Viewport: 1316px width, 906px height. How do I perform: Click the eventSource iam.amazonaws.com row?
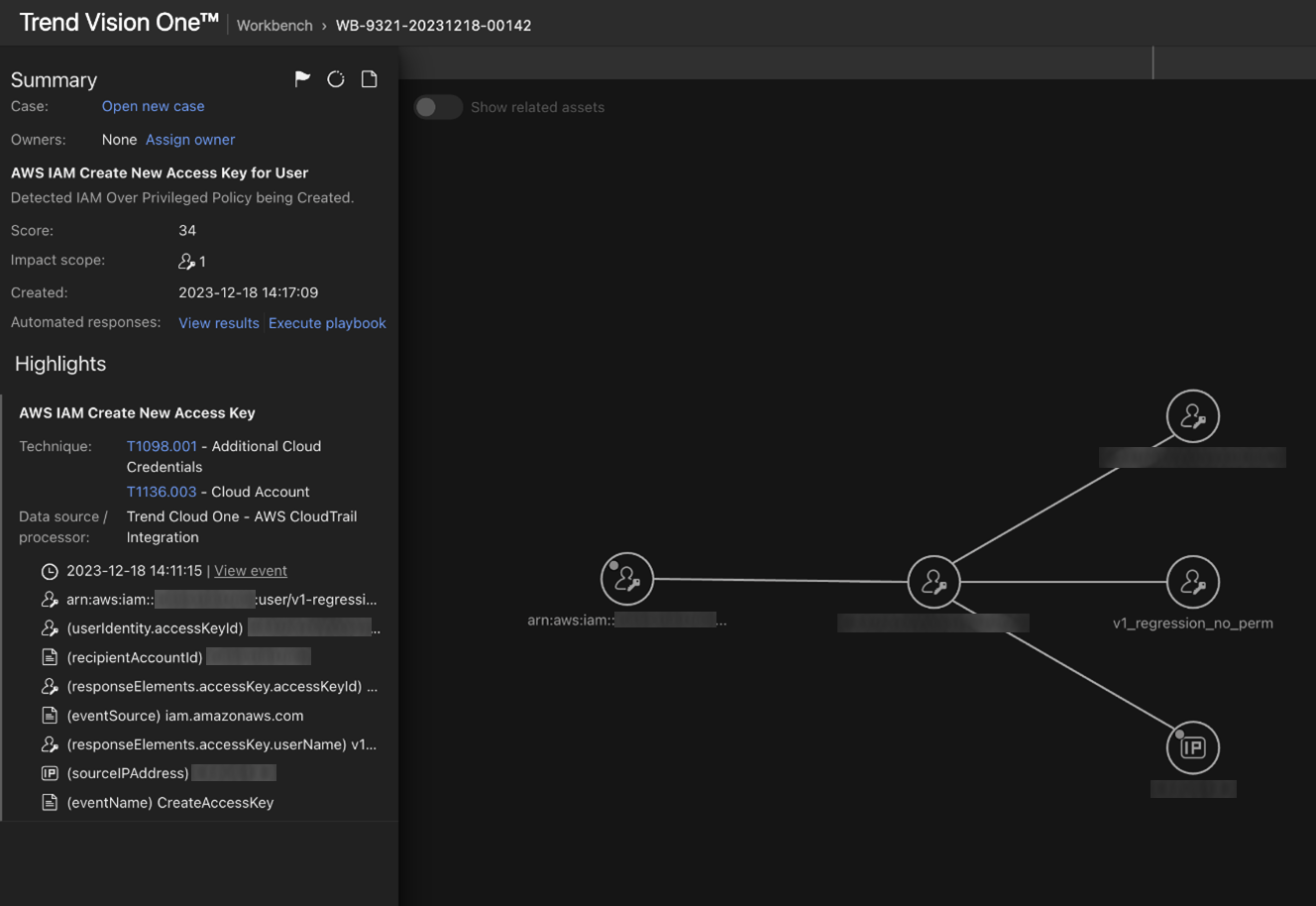pos(184,716)
